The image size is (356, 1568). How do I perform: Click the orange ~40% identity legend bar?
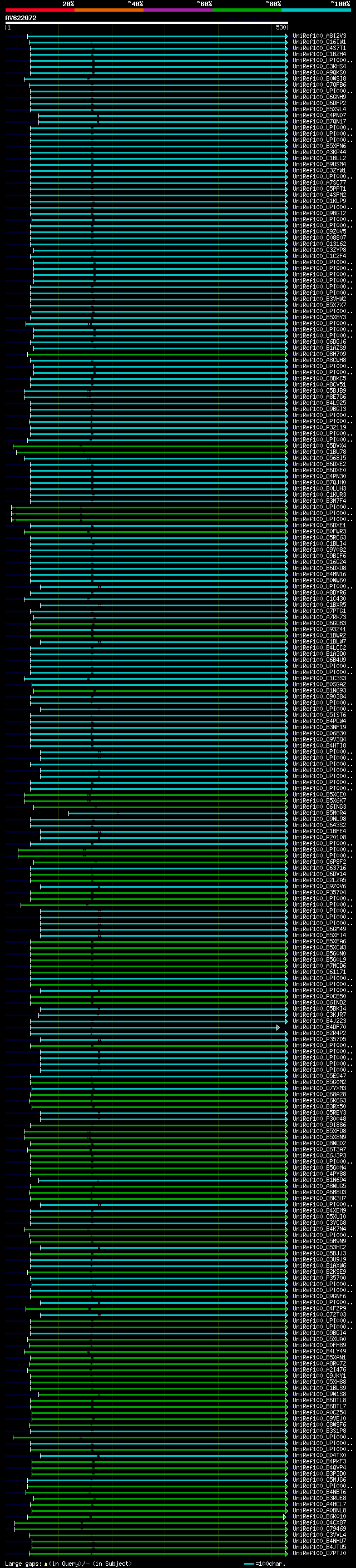109,10
